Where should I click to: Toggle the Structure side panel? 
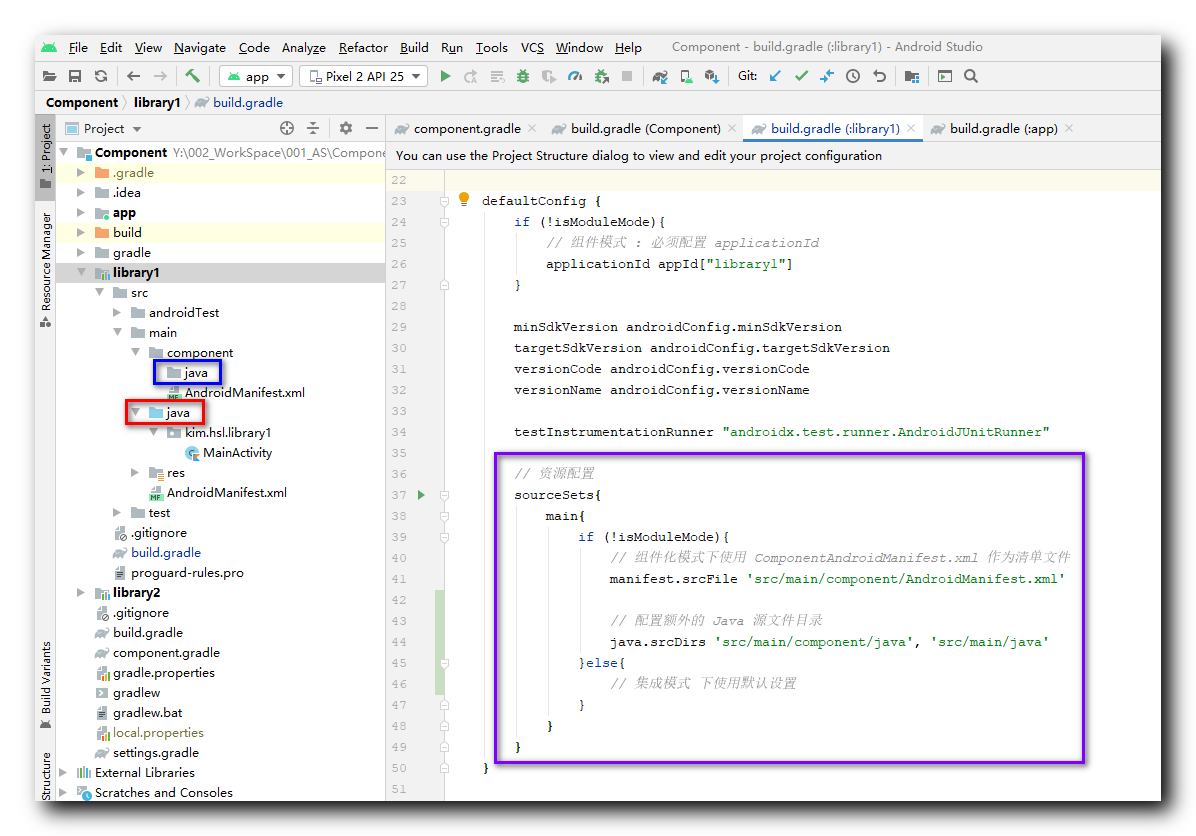tap(46, 776)
